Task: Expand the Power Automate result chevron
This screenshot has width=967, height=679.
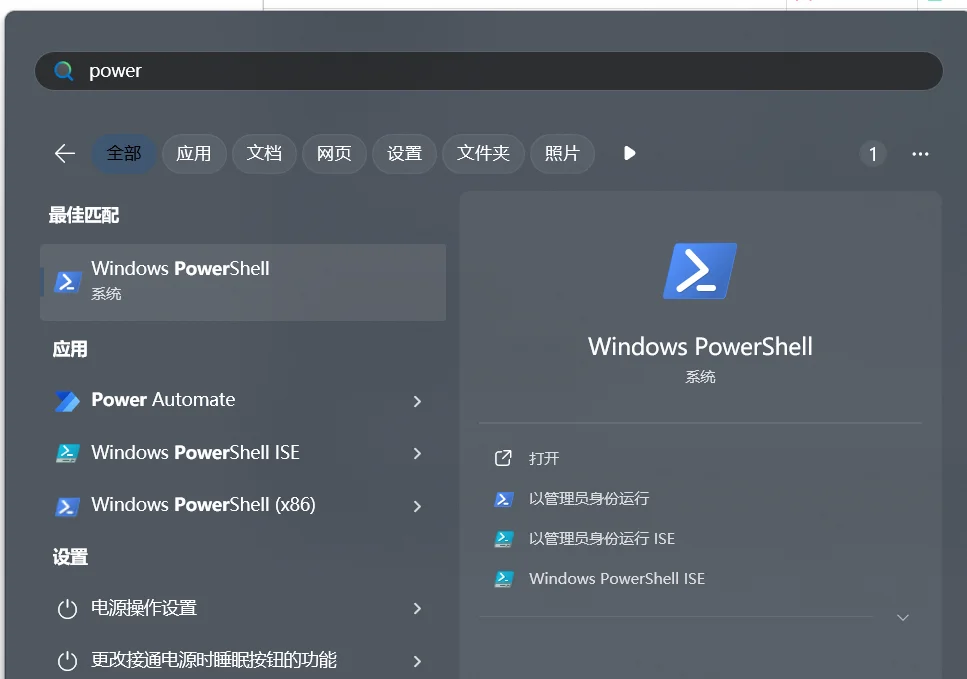Action: tap(417, 401)
